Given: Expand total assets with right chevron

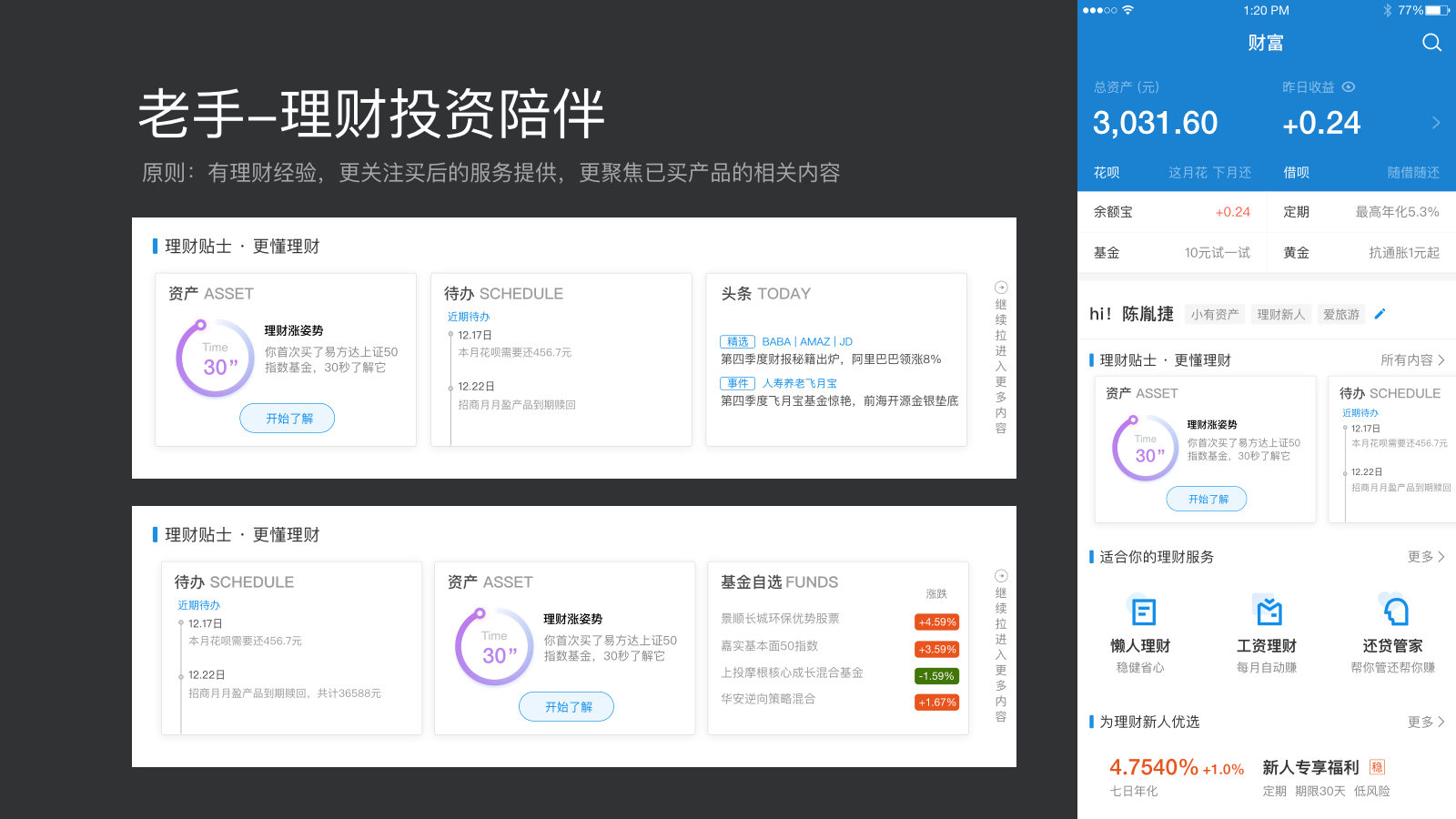Looking at the screenshot, I should (1436, 123).
